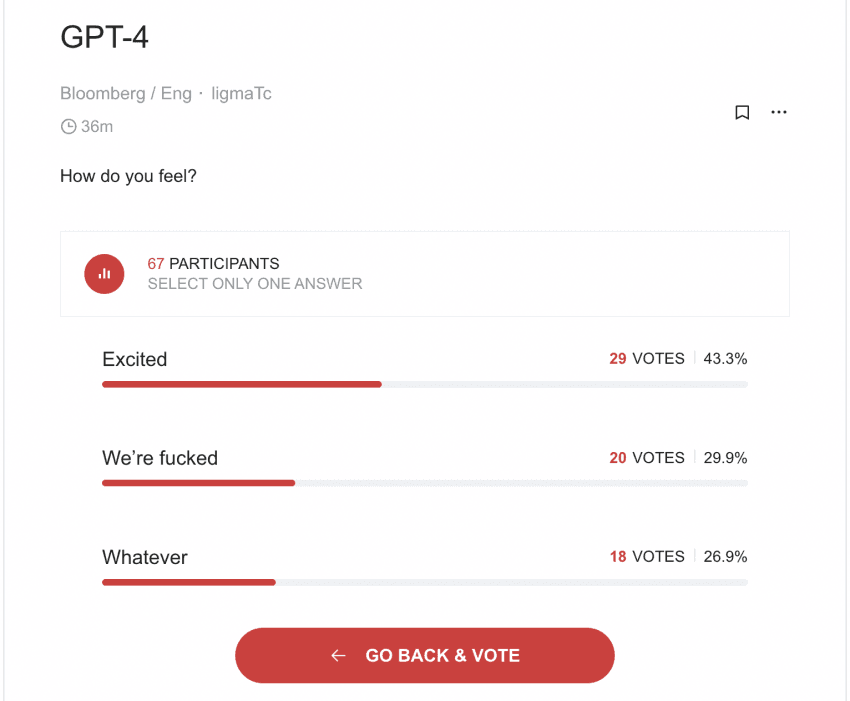Open the three-dot more options menu
The image size is (850, 701).
(779, 113)
